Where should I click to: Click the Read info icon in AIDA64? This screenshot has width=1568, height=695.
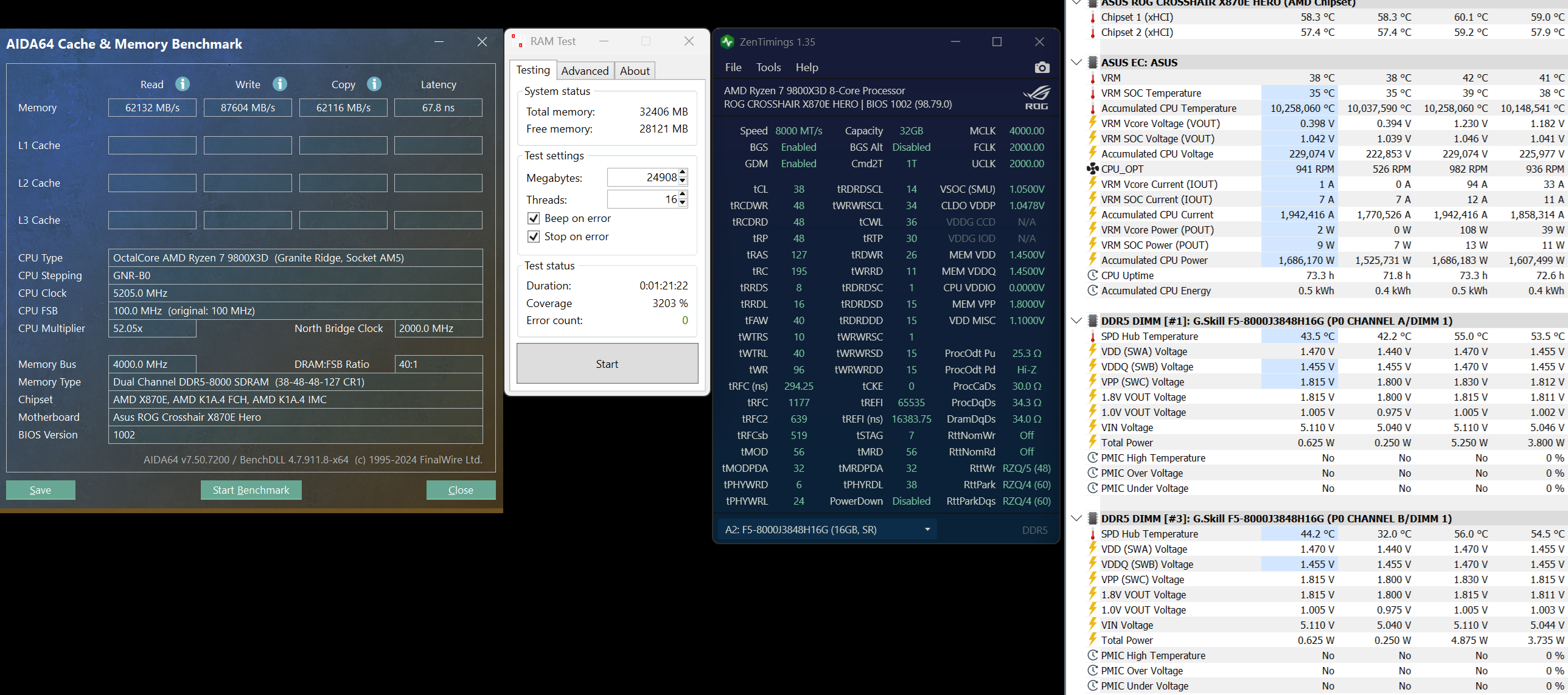click(x=182, y=84)
